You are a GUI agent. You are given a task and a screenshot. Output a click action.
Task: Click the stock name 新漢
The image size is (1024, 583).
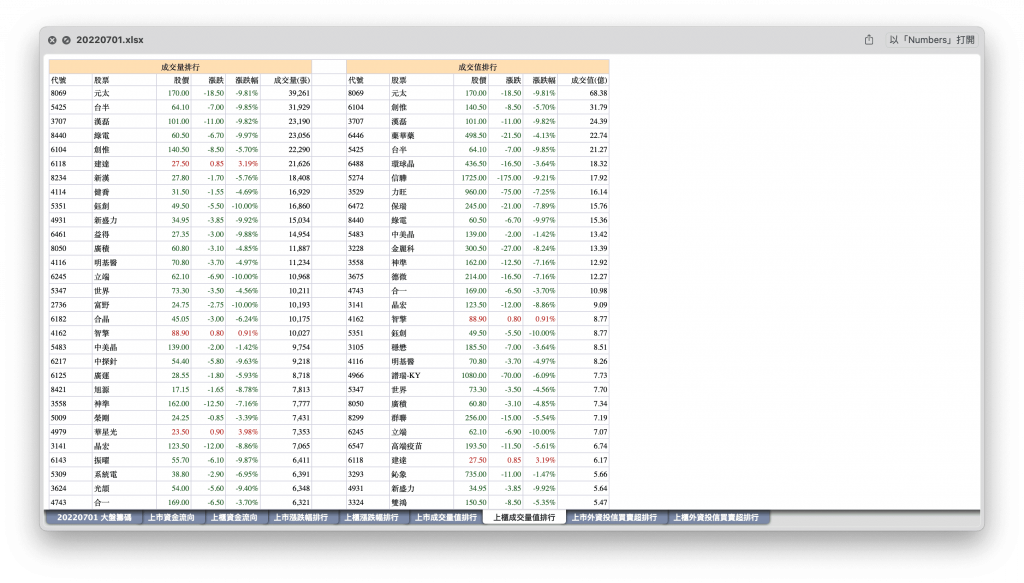point(101,178)
